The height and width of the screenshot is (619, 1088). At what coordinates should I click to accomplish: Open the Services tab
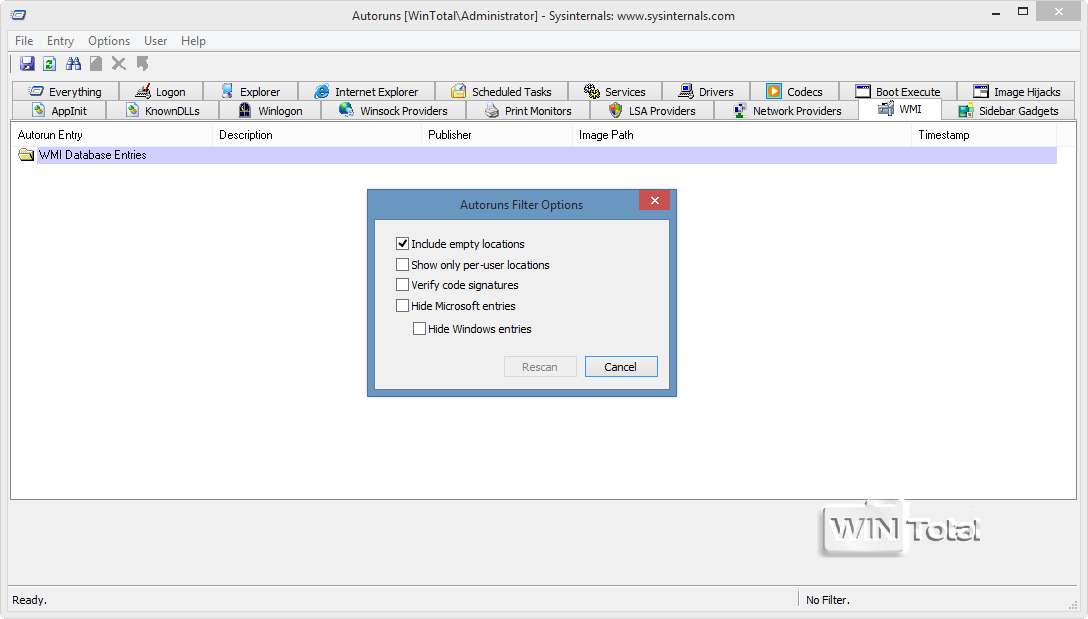tap(615, 92)
